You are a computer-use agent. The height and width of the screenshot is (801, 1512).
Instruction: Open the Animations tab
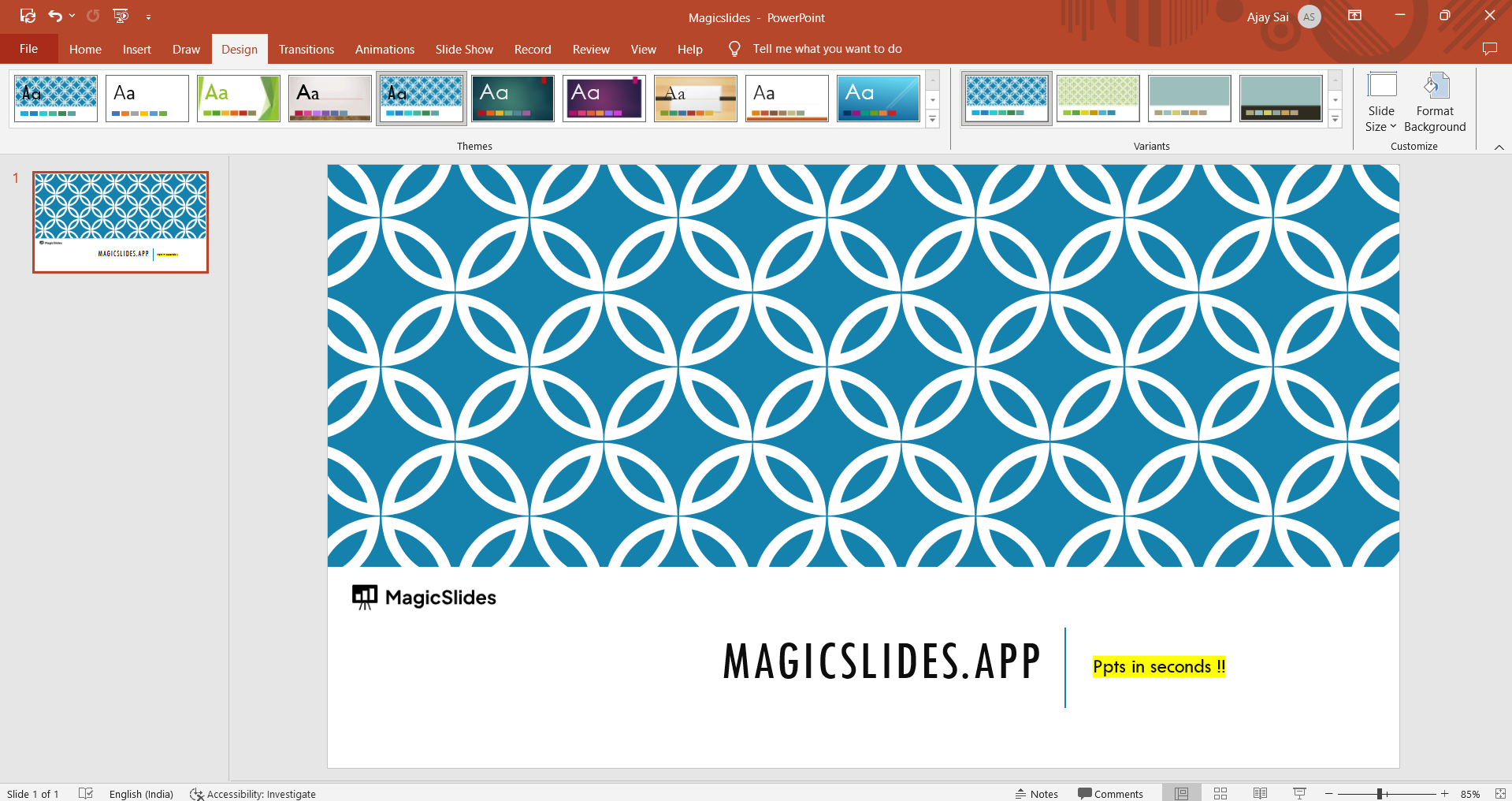385,49
